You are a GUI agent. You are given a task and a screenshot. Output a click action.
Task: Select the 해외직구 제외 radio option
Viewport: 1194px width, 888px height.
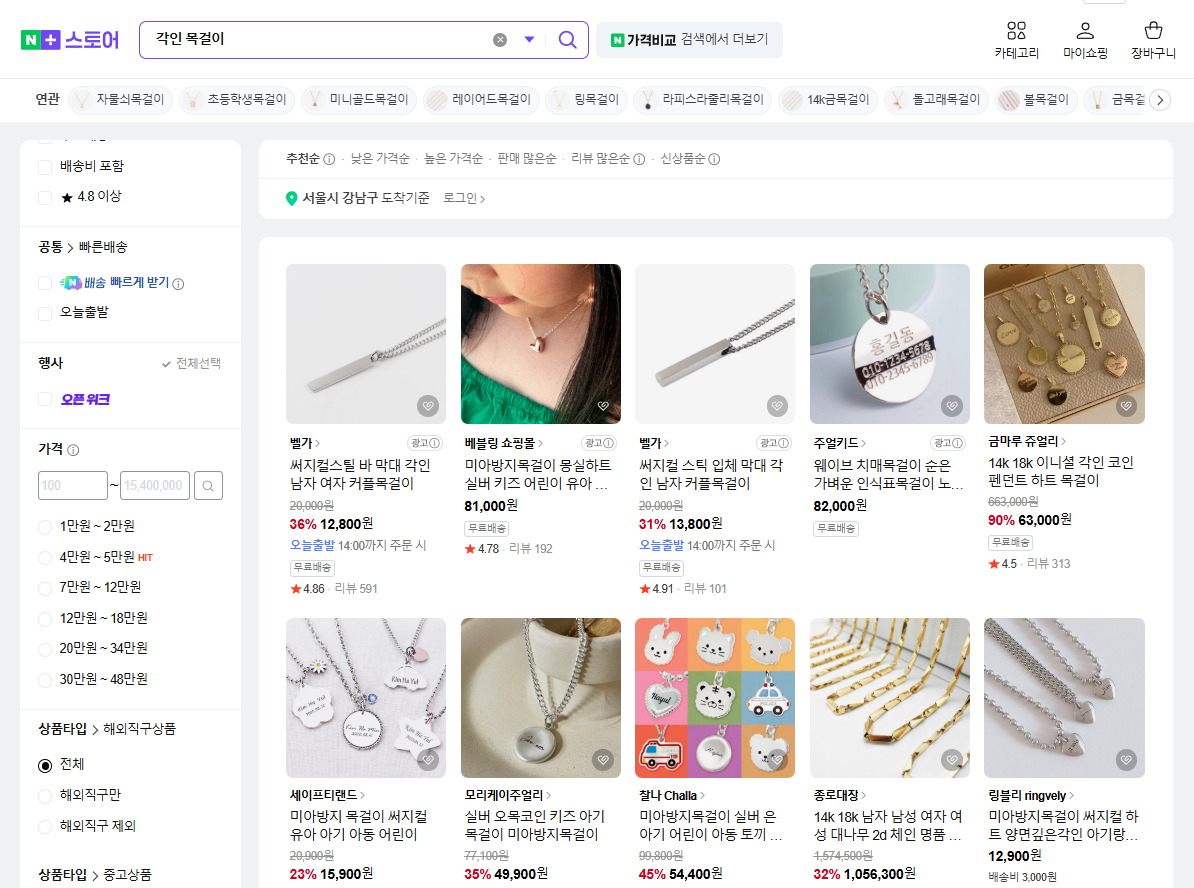pyautogui.click(x=45, y=827)
